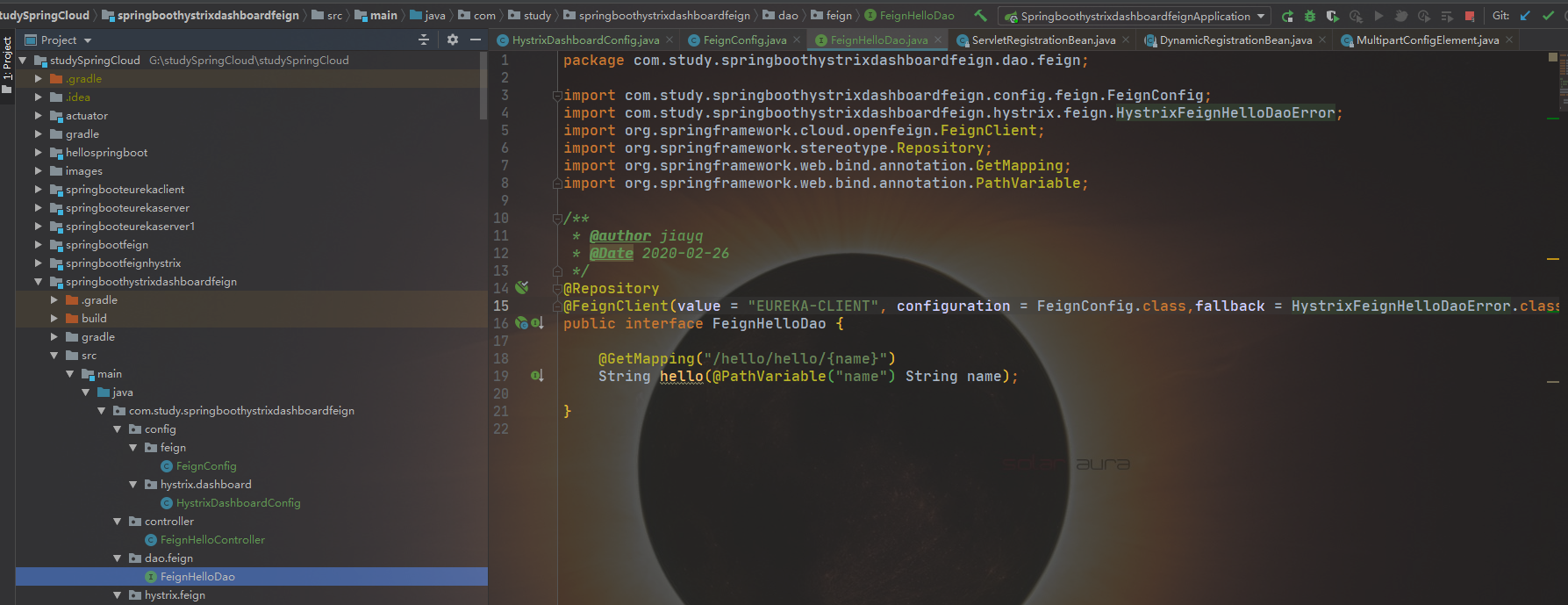Click the inspection status indicator atop editor
Viewport: 1568px width, 605px height.
[x=1553, y=57]
